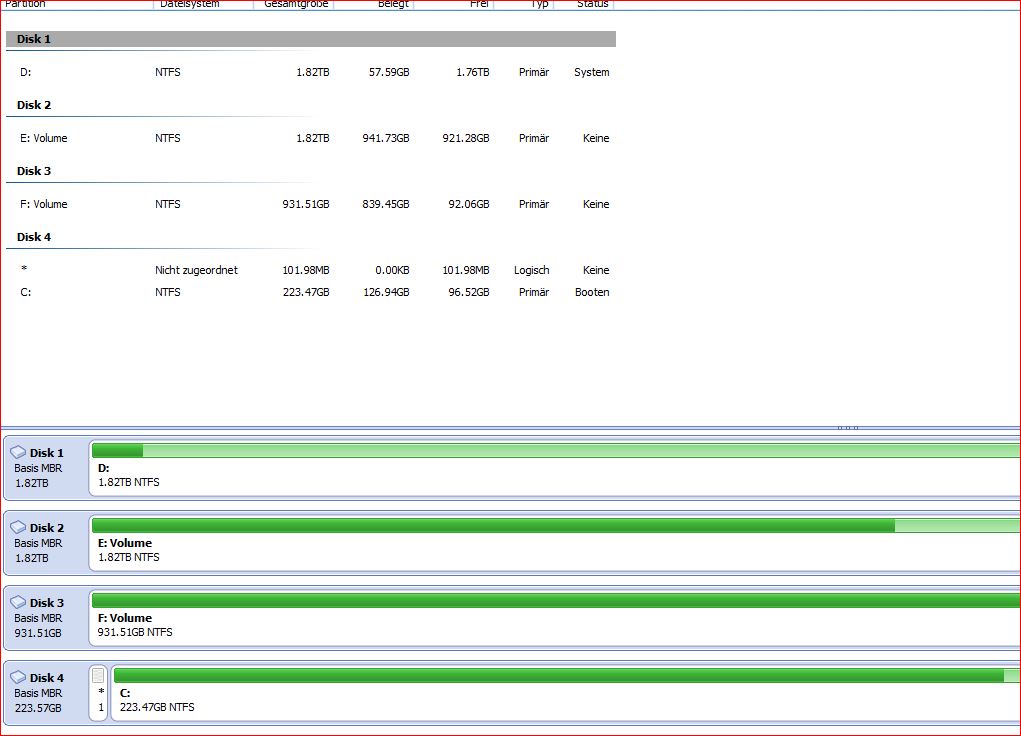Click the Disk 2 drive icon in disk map

(x=18, y=527)
